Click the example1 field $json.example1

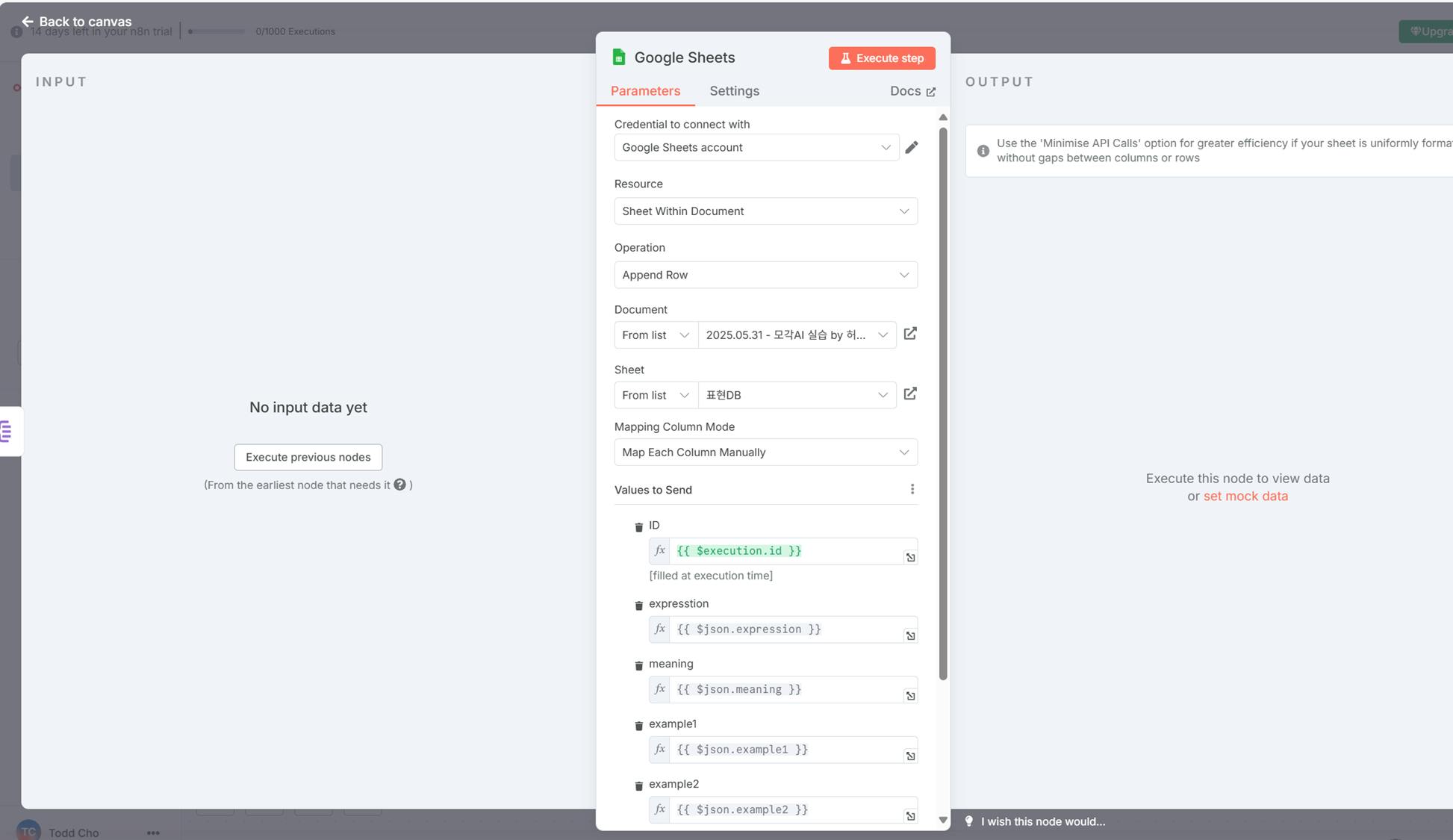[x=783, y=750]
